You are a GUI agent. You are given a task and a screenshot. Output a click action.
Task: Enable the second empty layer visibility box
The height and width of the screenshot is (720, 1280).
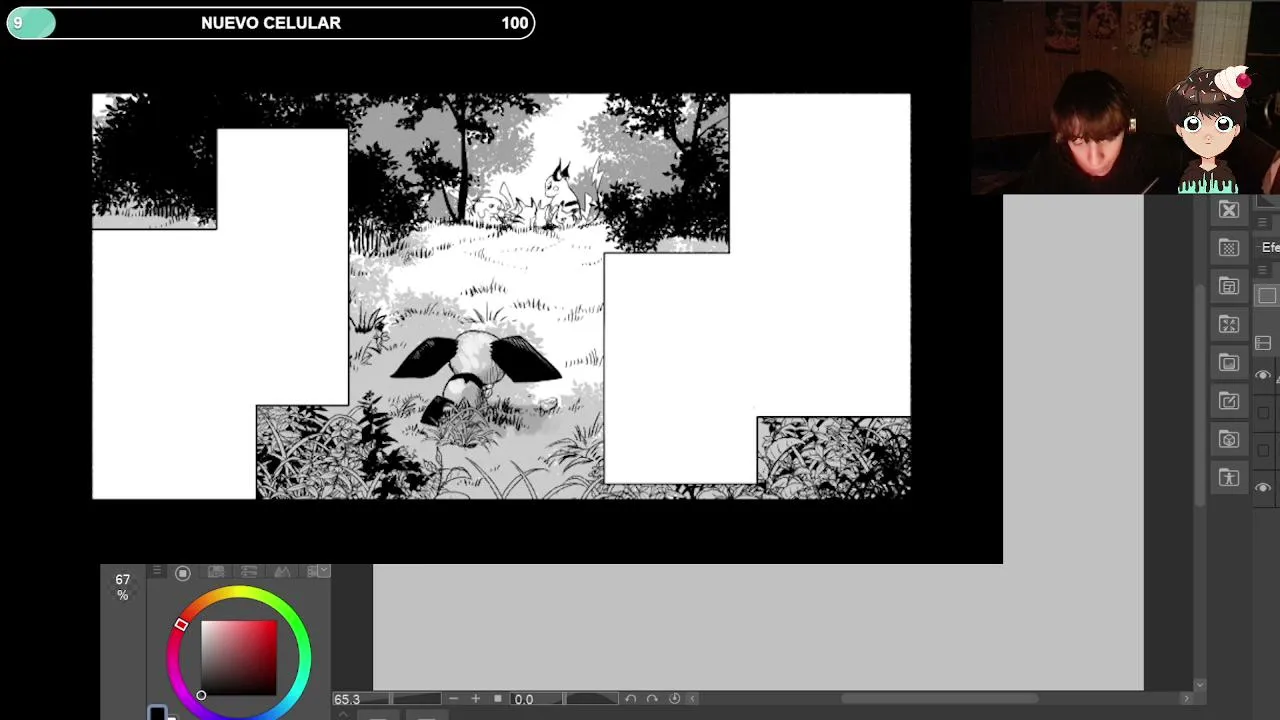(1264, 450)
